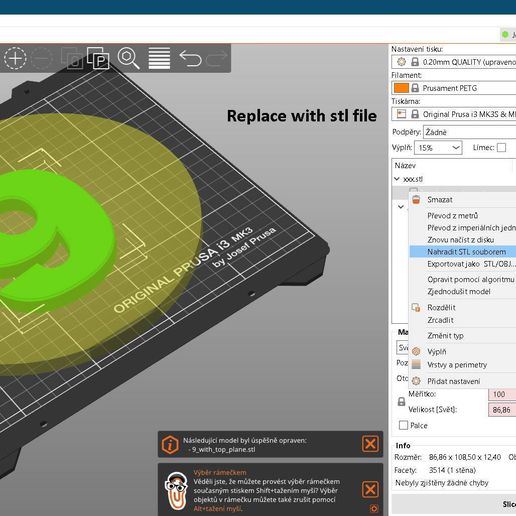The width and height of the screenshot is (516, 516).
Task: Click printer icon beside Original Prusa i3
Action: (401, 114)
